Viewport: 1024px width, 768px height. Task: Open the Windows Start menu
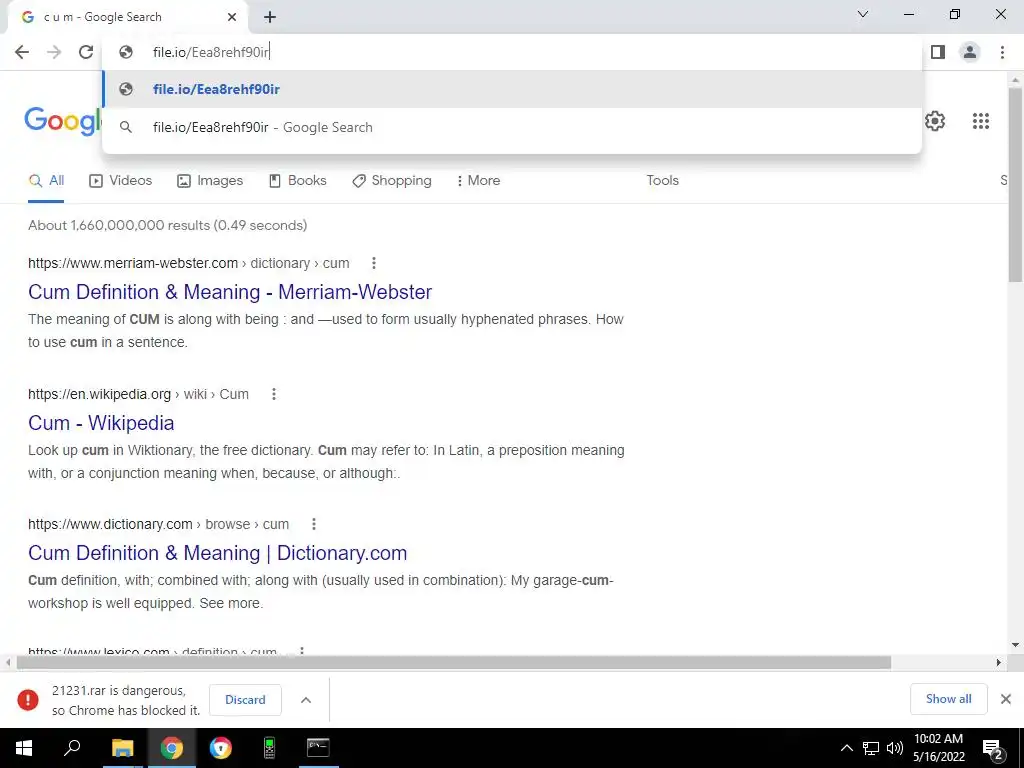click(x=24, y=748)
